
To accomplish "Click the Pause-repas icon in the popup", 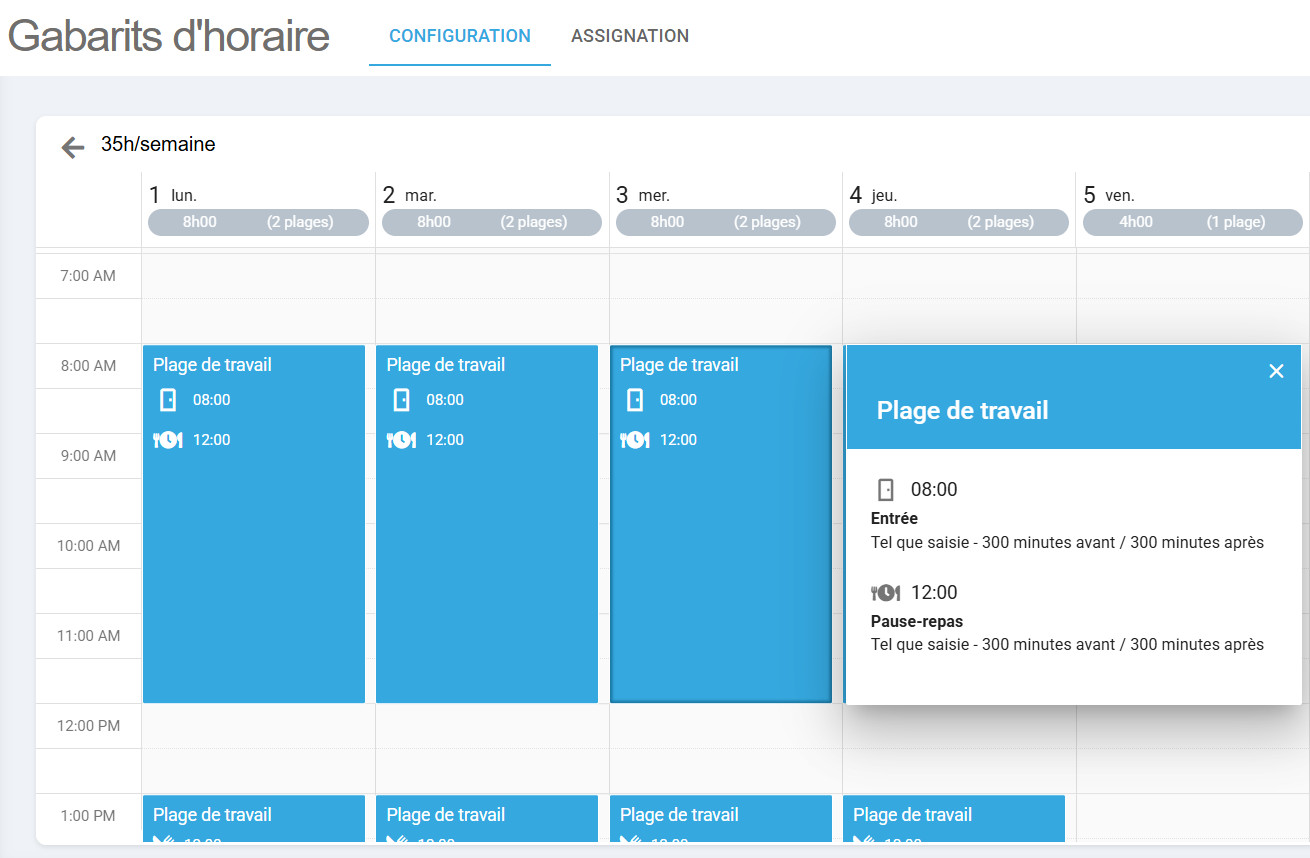I will pyautogui.click(x=885, y=592).
